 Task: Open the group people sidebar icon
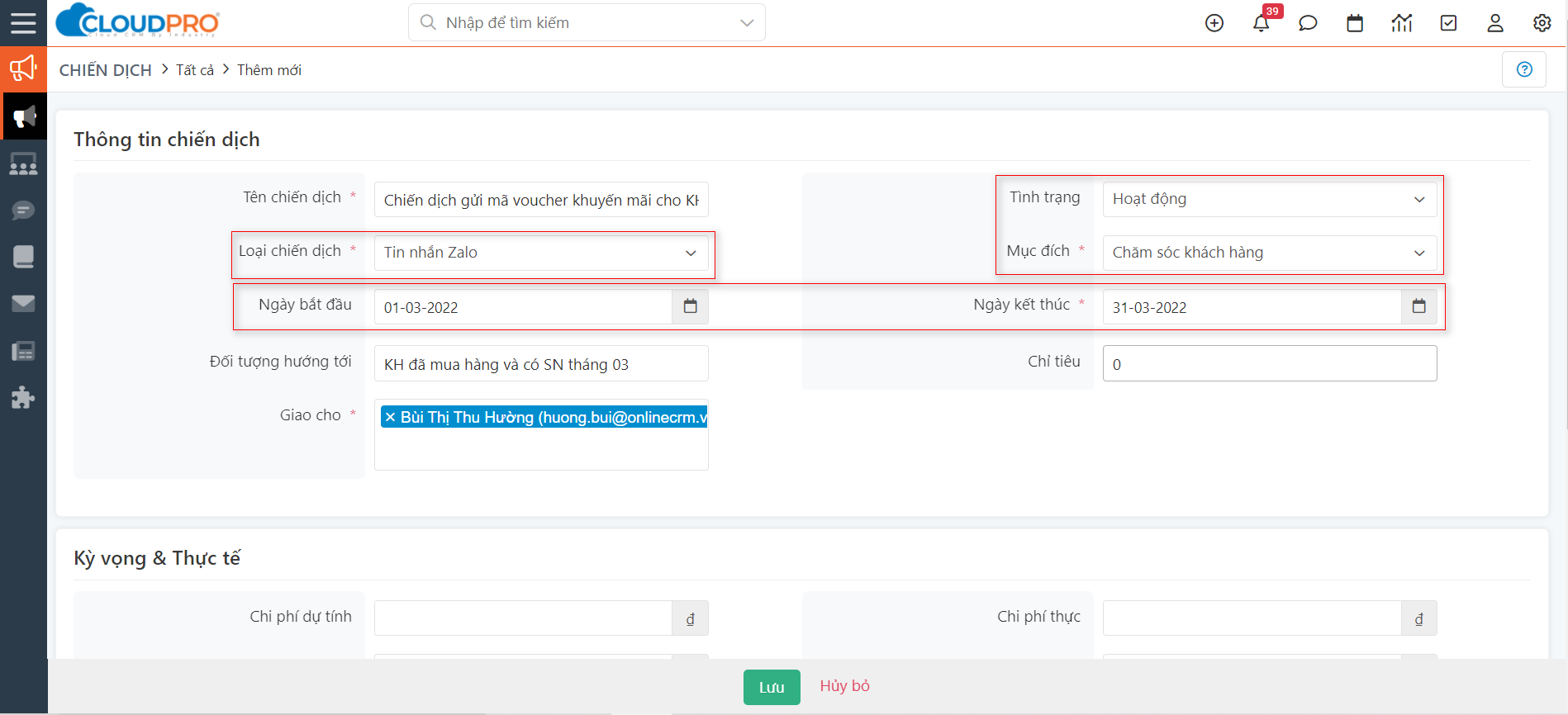click(x=23, y=164)
